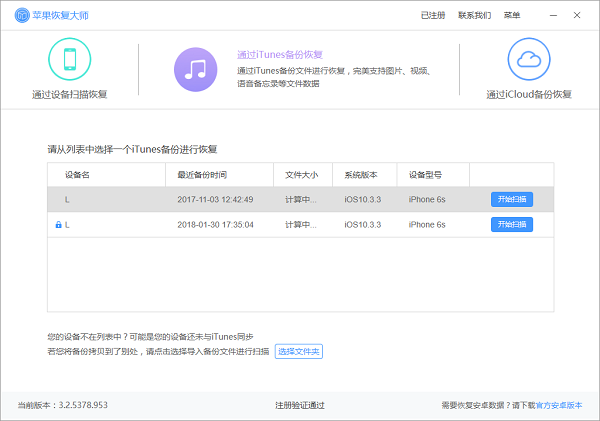This screenshot has height=421, width=600.
Task: Click the 设备名 column header
Action: (x=78, y=174)
